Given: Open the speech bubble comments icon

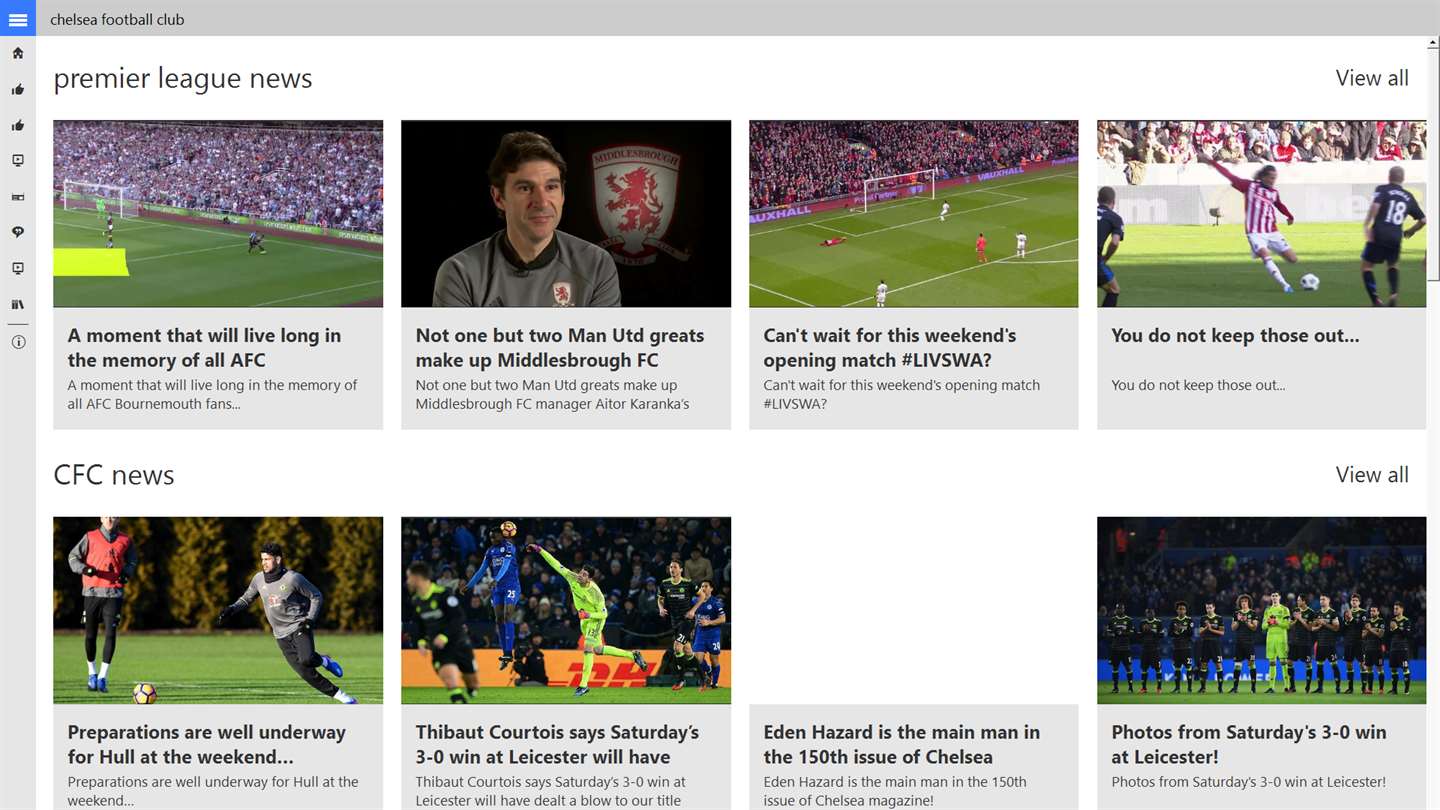Looking at the screenshot, I should pyautogui.click(x=18, y=232).
